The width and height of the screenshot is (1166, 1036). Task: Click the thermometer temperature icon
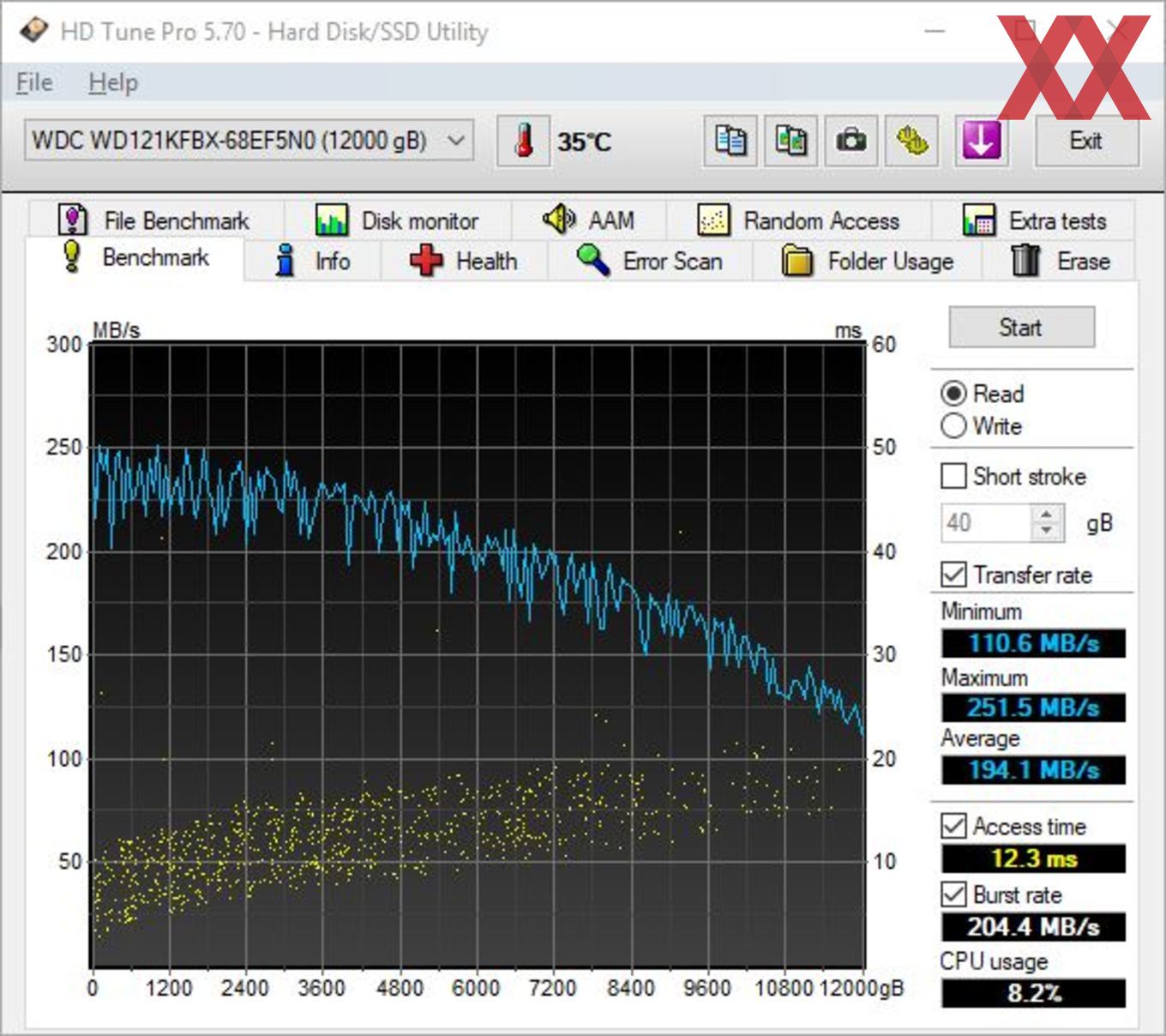[524, 141]
